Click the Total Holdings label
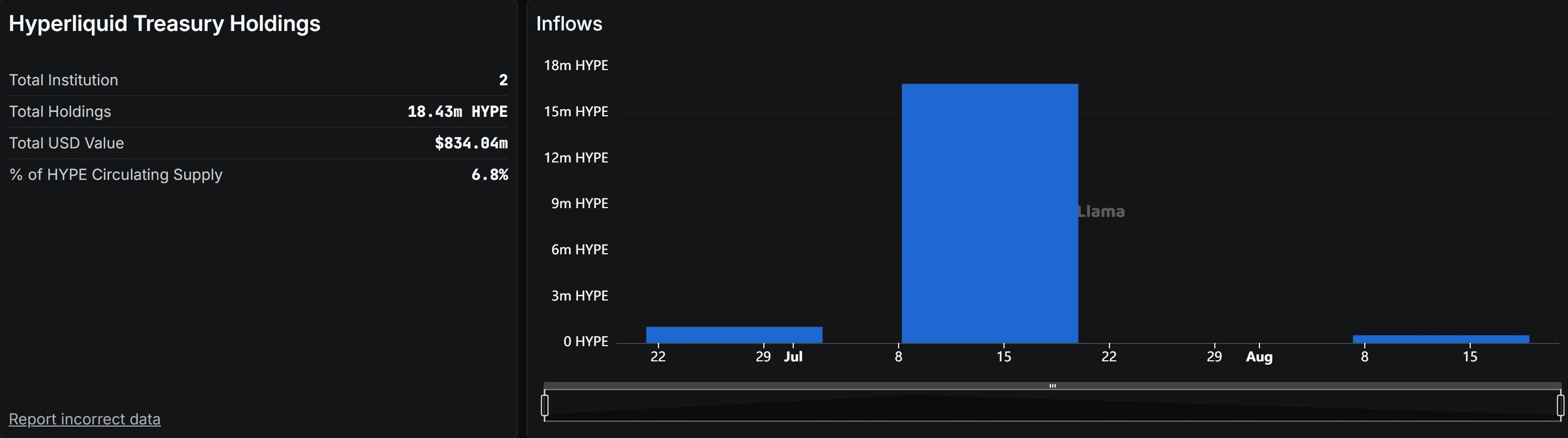Screen dimensions: 1568x438 pos(60,111)
